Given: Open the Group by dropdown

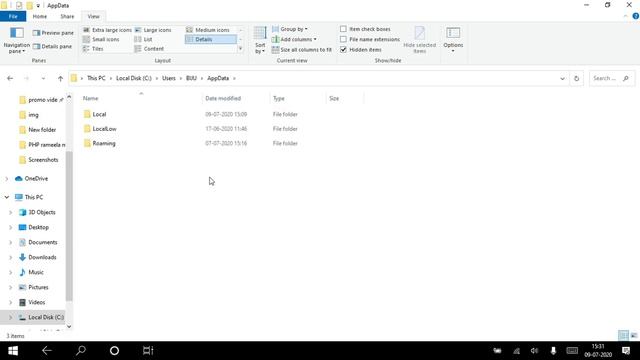Looking at the screenshot, I should point(290,29).
